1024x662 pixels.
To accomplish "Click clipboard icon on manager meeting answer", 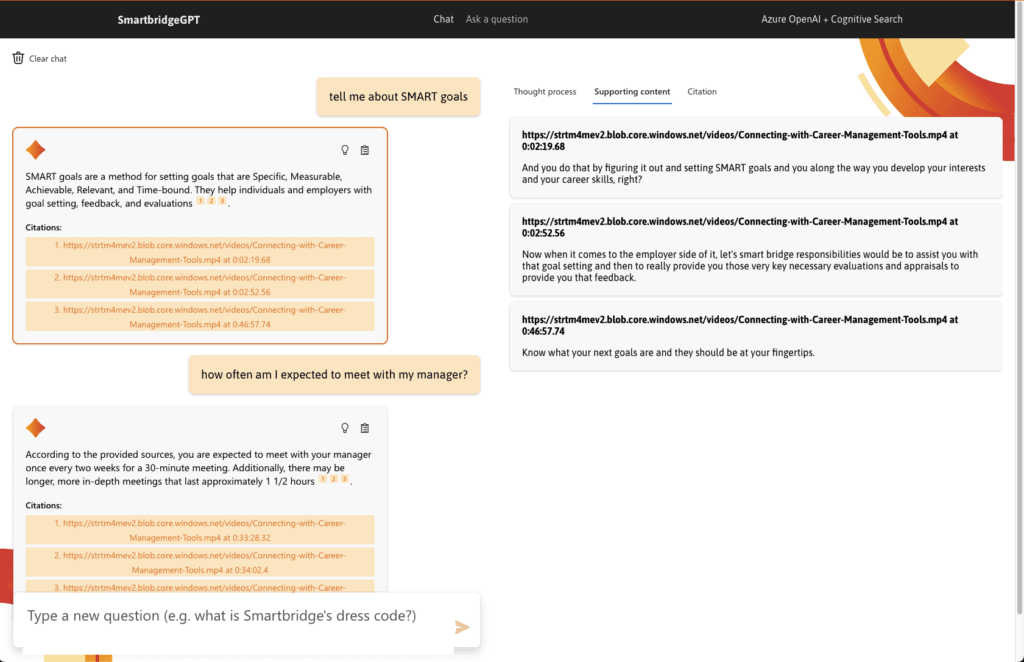I will pos(365,428).
